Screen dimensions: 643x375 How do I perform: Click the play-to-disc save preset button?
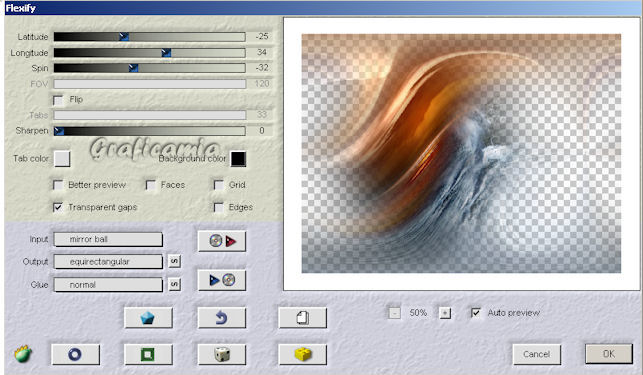click(x=222, y=280)
